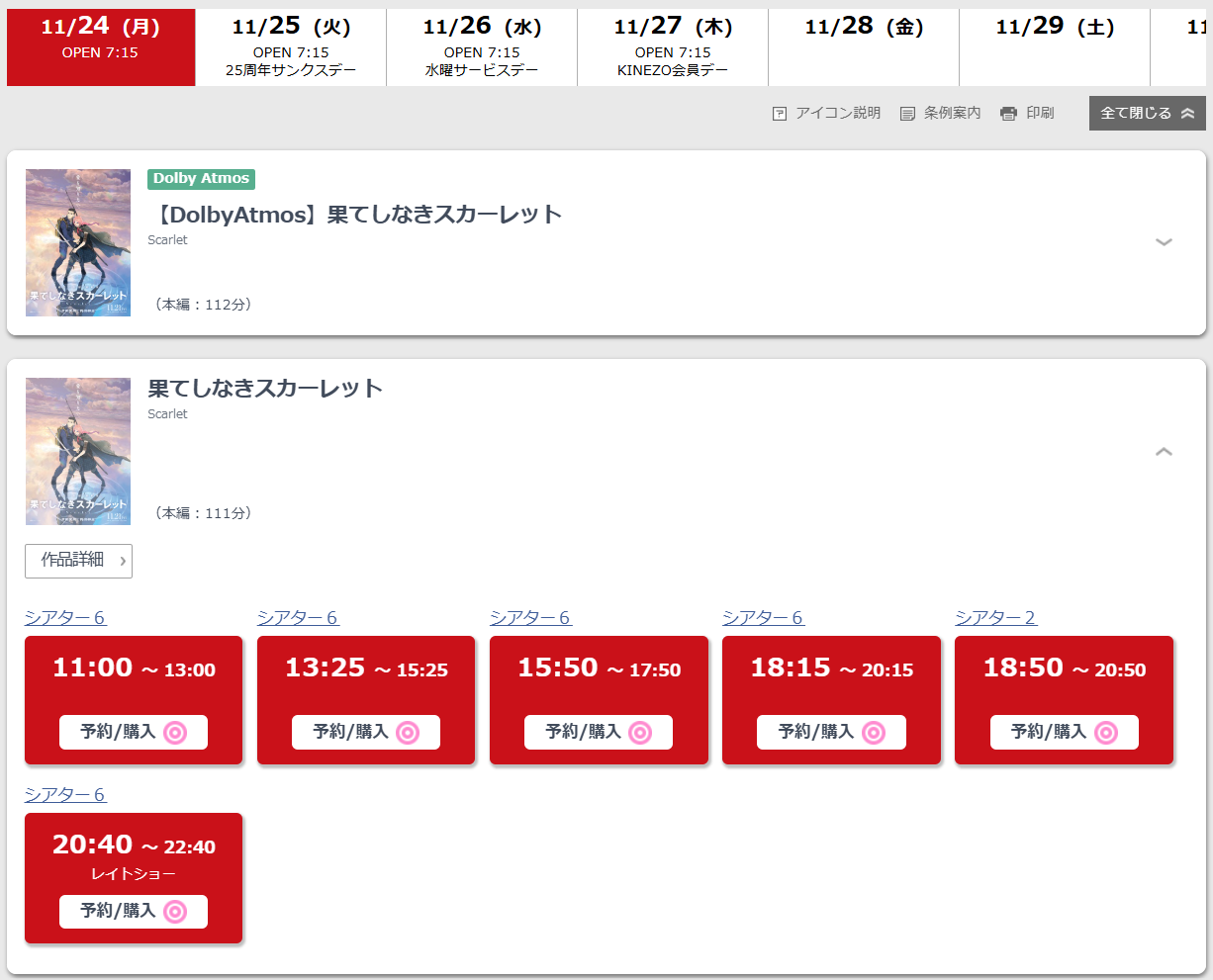Click the 条例案内 document icon
1213x980 pixels.
coord(907,114)
